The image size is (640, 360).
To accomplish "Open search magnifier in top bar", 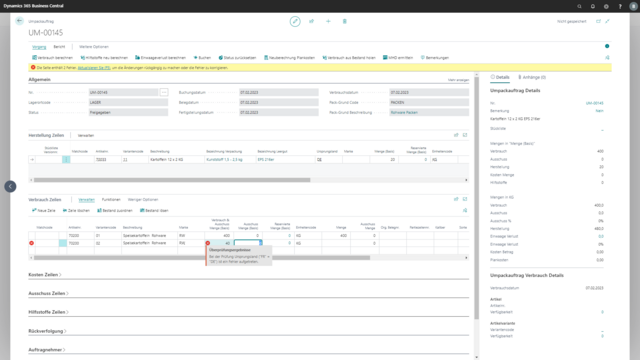I will point(579,6).
